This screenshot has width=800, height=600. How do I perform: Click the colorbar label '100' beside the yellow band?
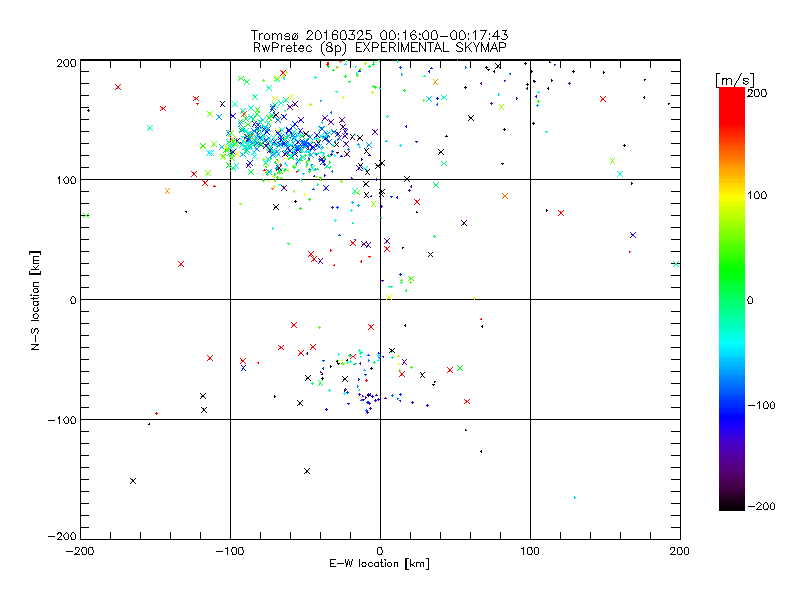tap(757, 195)
